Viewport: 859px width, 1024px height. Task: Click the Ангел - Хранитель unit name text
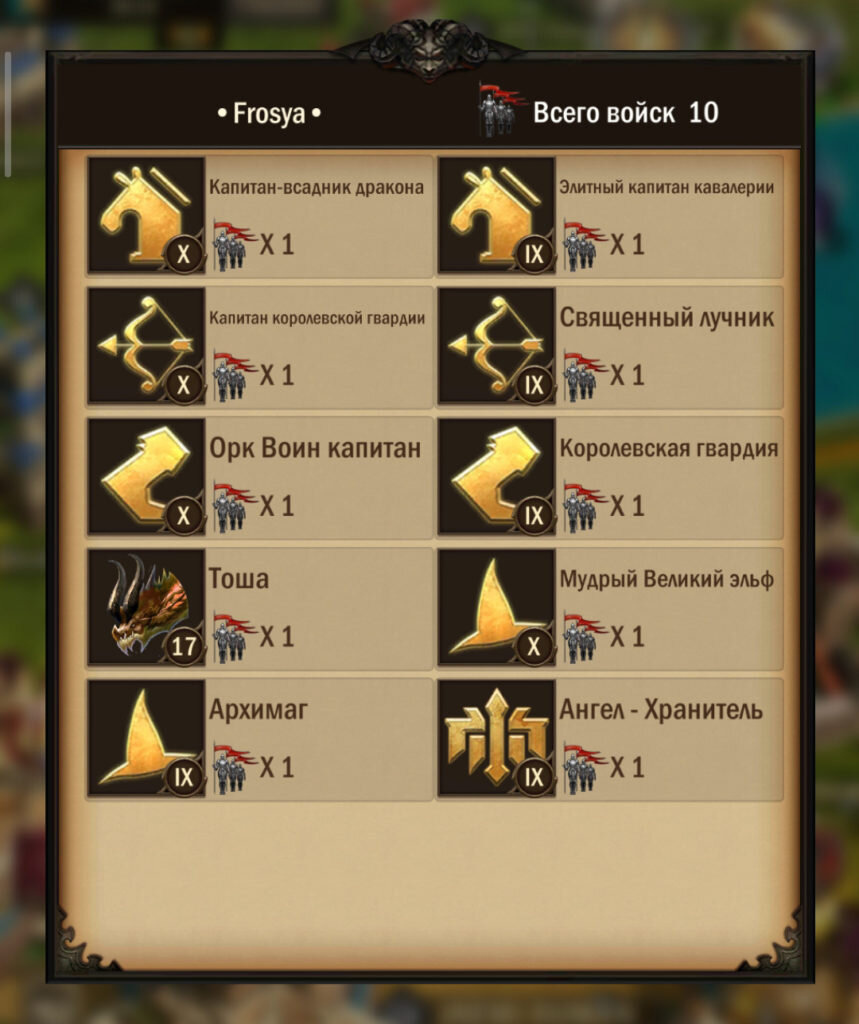[x=661, y=709]
